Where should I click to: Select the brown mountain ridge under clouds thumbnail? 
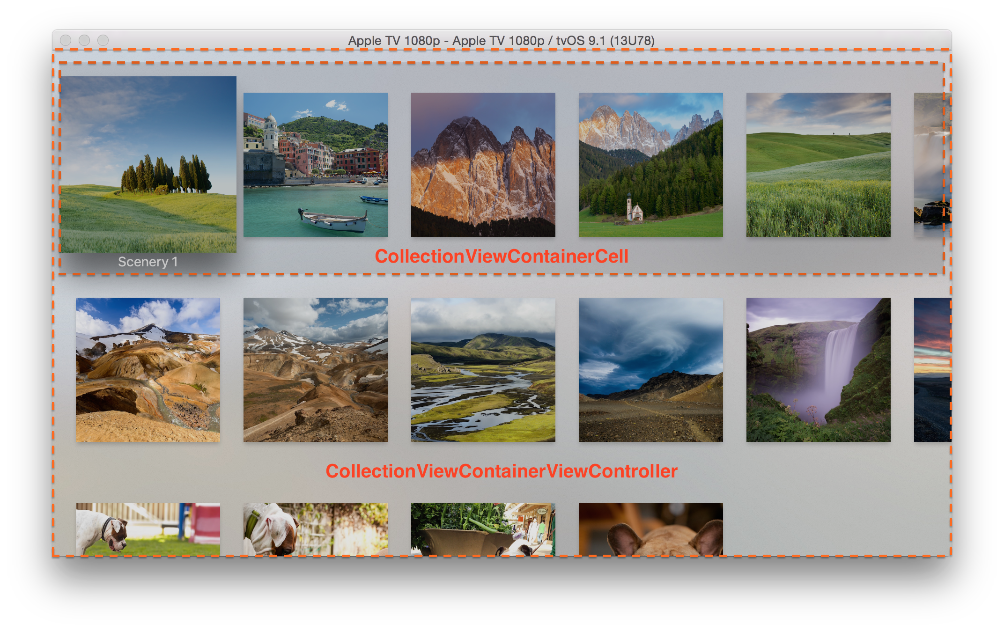tap(316, 370)
